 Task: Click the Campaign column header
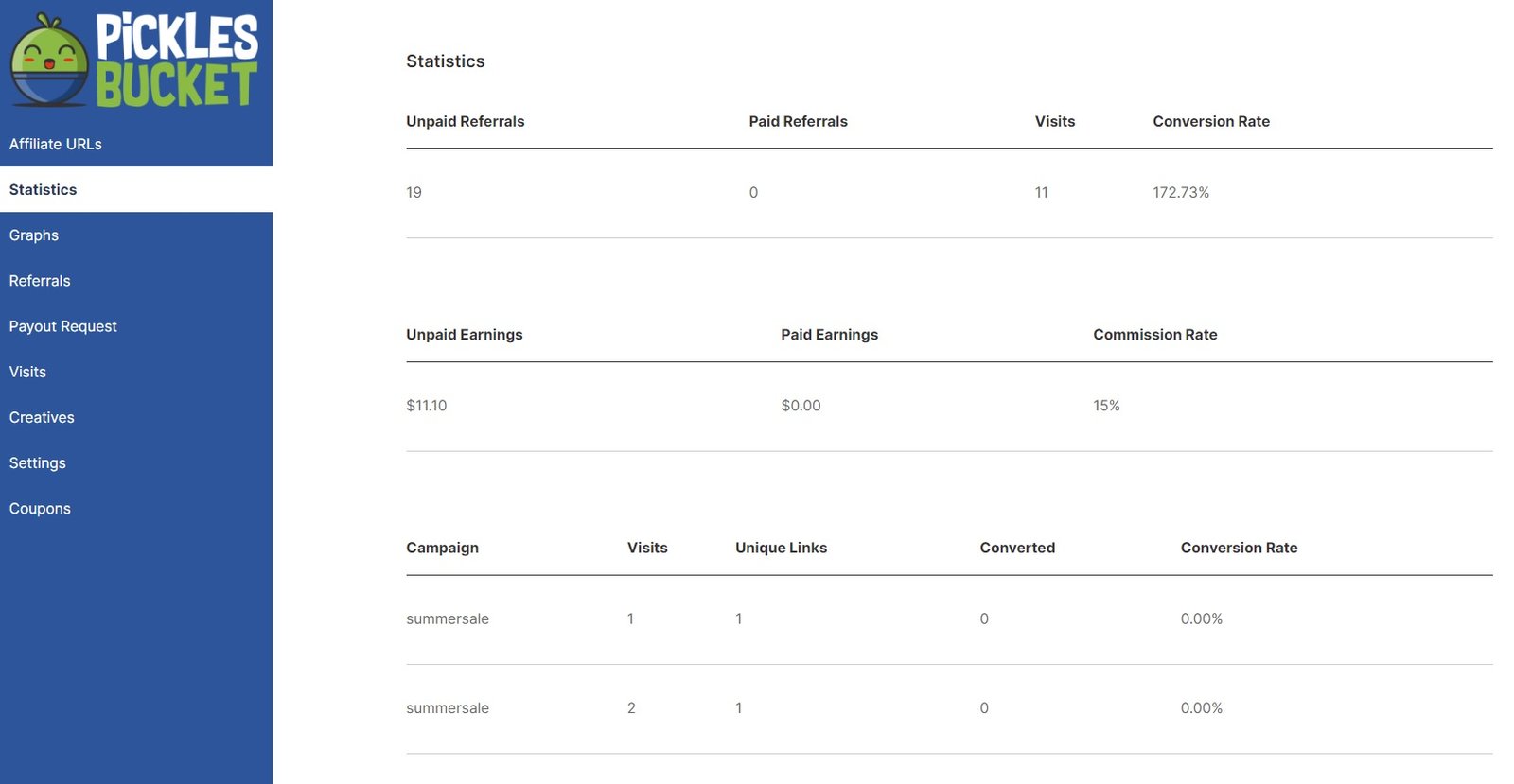[442, 548]
